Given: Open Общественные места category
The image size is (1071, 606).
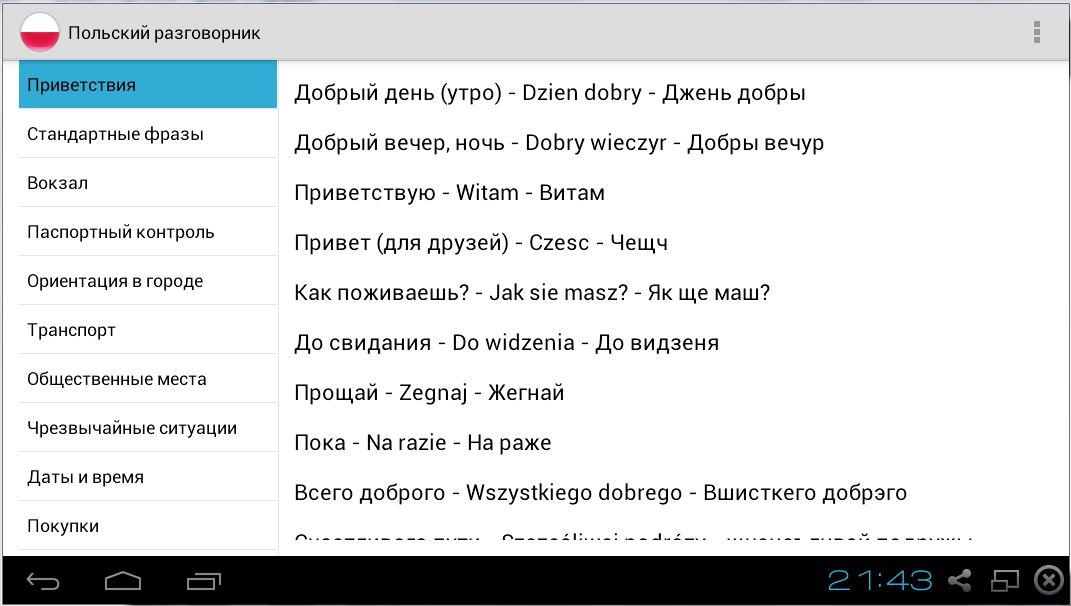Looking at the screenshot, I should (x=148, y=379).
